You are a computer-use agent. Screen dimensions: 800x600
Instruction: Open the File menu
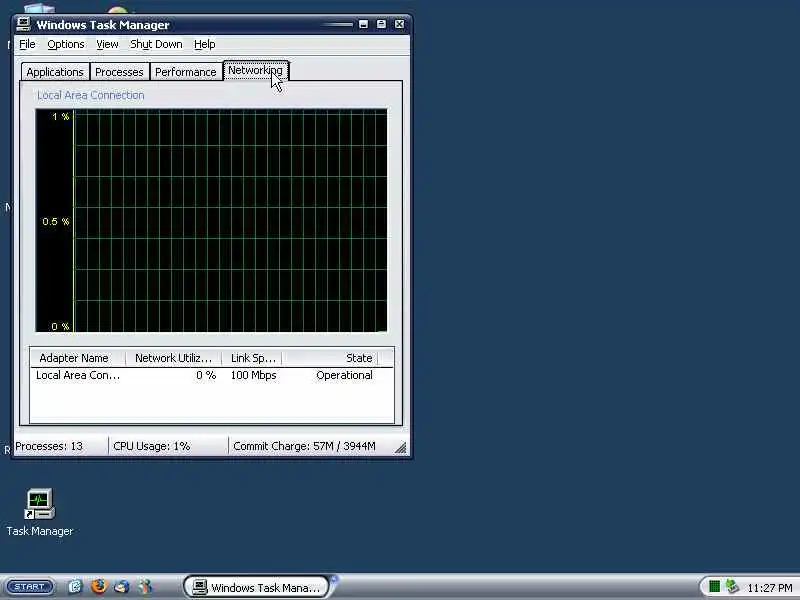[27, 44]
